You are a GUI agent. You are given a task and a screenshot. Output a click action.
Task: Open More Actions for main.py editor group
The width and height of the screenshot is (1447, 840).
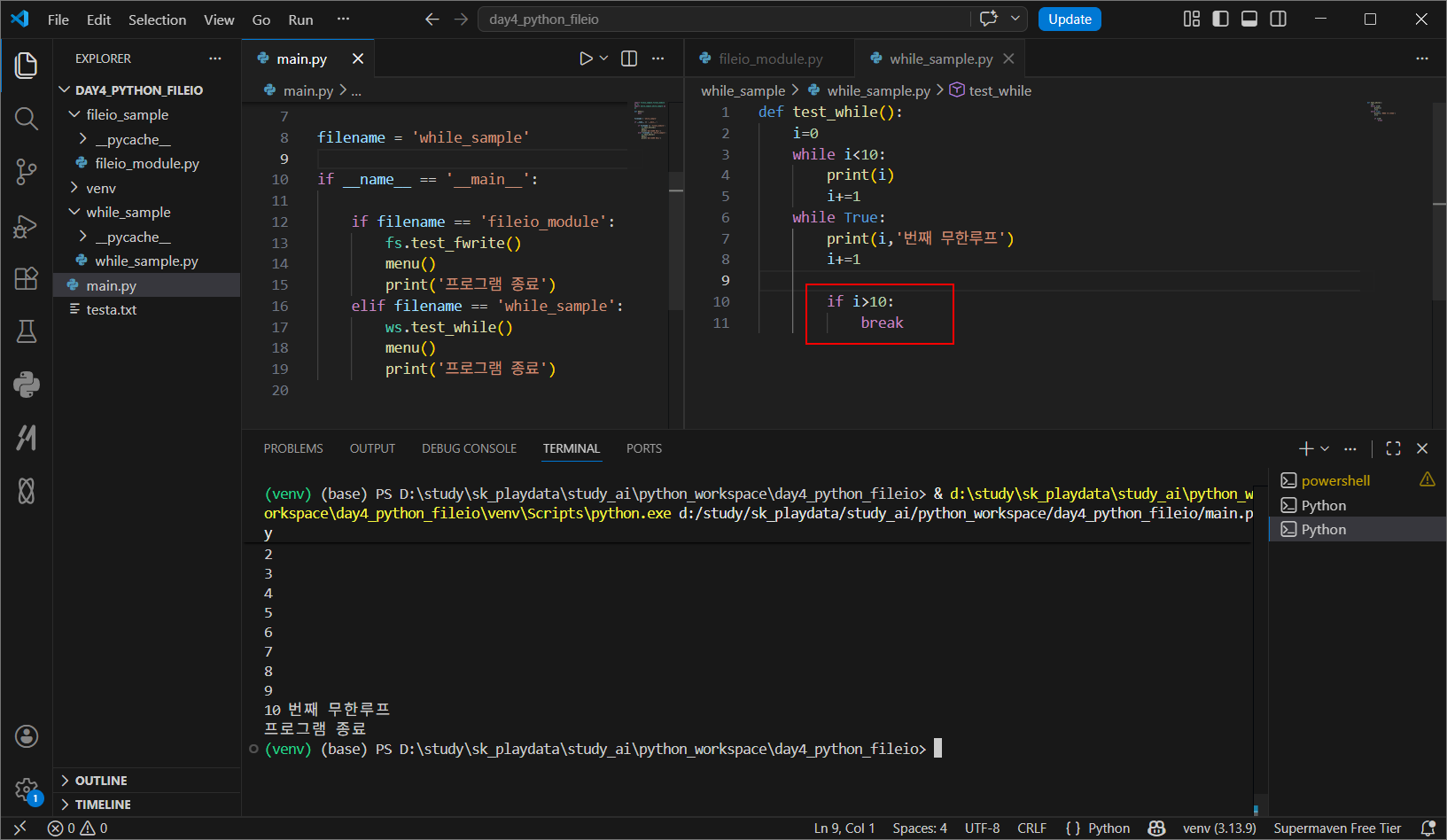point(657,58)
